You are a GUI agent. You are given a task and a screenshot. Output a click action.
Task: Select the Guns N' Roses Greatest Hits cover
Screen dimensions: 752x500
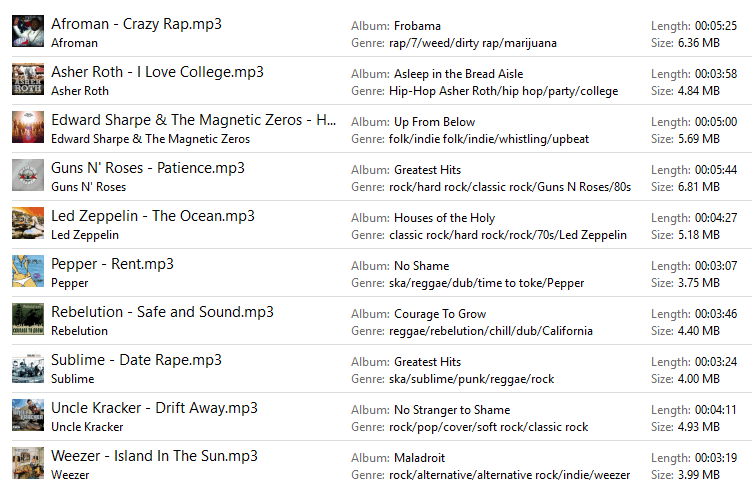click(x=28, y=175)
